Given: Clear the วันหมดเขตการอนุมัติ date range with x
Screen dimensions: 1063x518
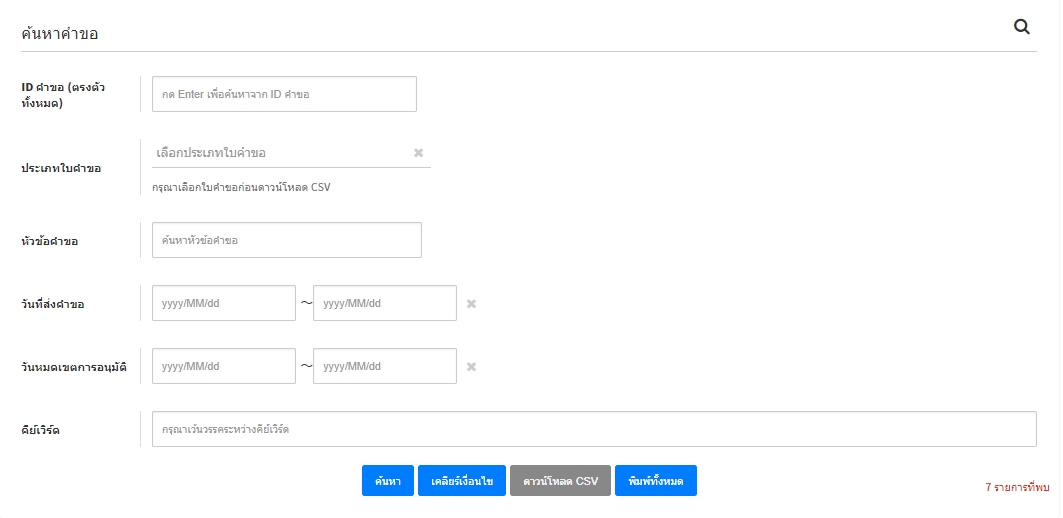Looking at the screenshot, I should (x=471, y=367).
